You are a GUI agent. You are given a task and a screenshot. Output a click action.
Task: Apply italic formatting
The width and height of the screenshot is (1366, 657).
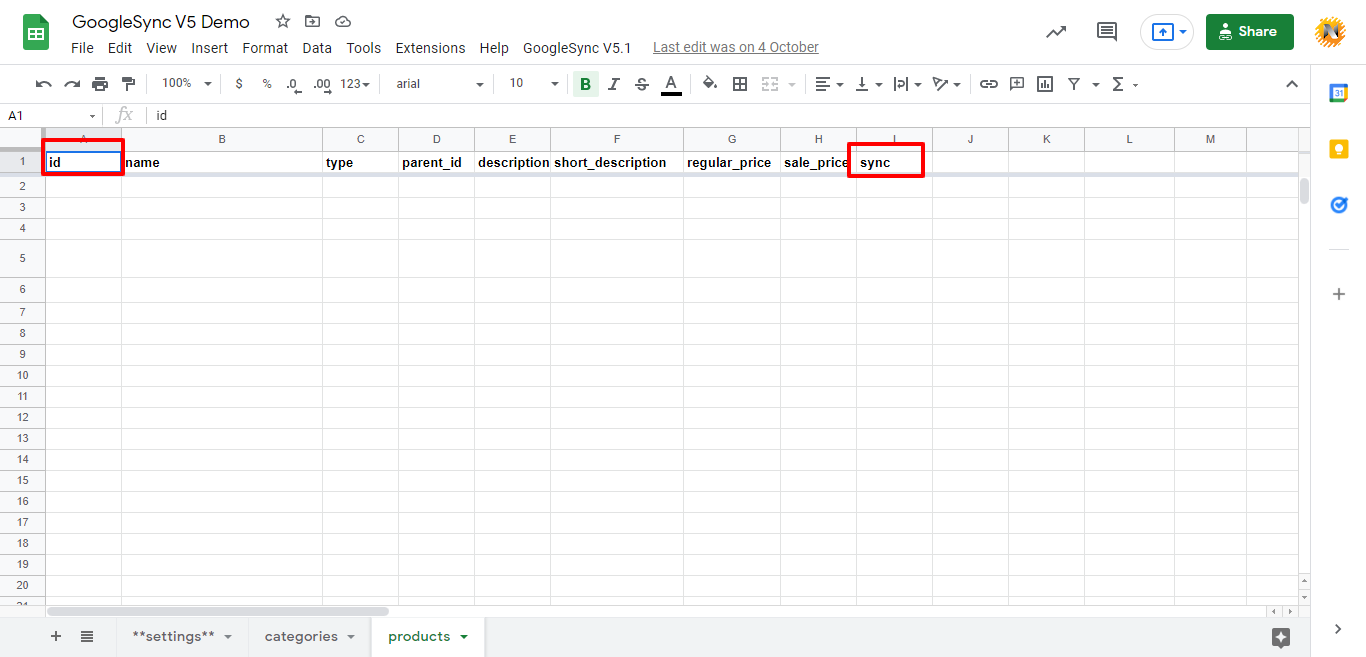(x=613, y=84)
